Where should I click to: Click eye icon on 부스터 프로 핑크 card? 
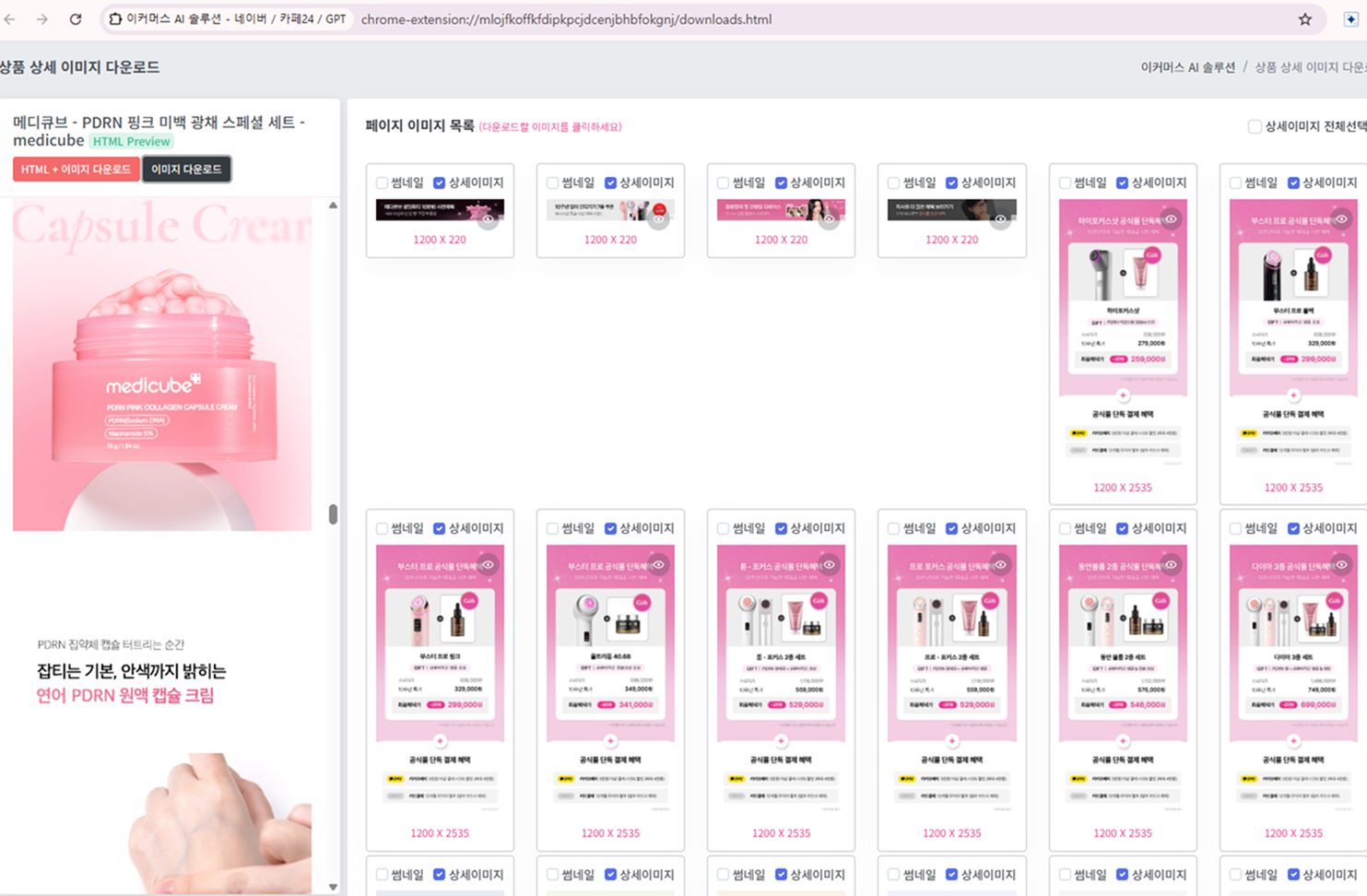tap(488, 565)
